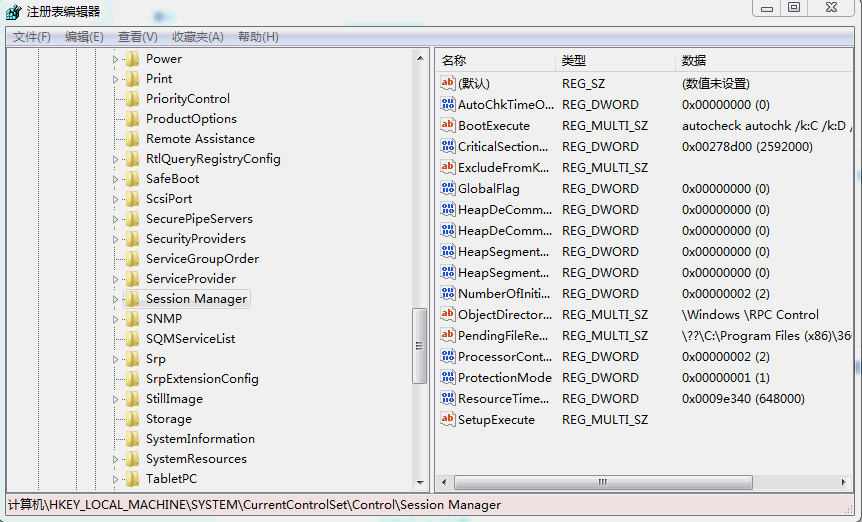
Task: Click values pane horizontal scroll left arrow
Action: pyautogui.click(x=444, y=482)
